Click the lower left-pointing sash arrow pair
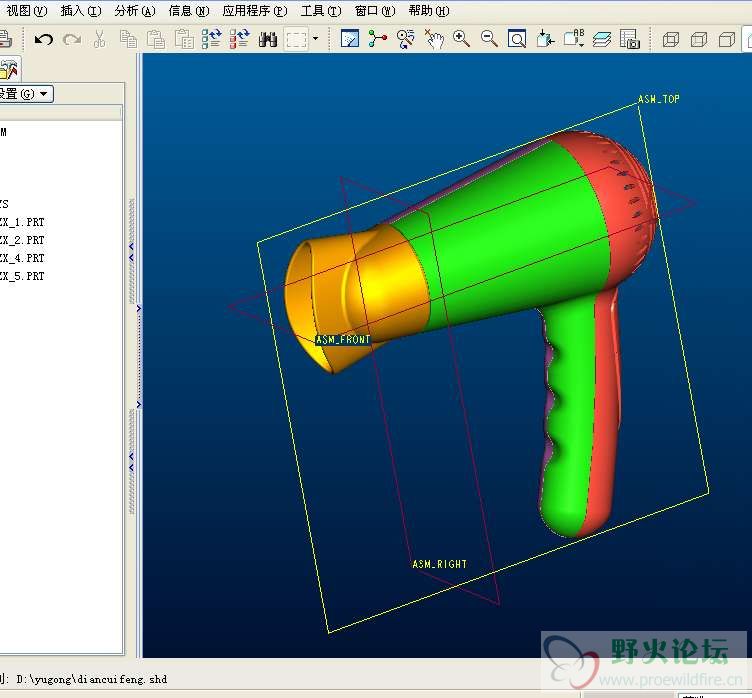 click(131, 461)
